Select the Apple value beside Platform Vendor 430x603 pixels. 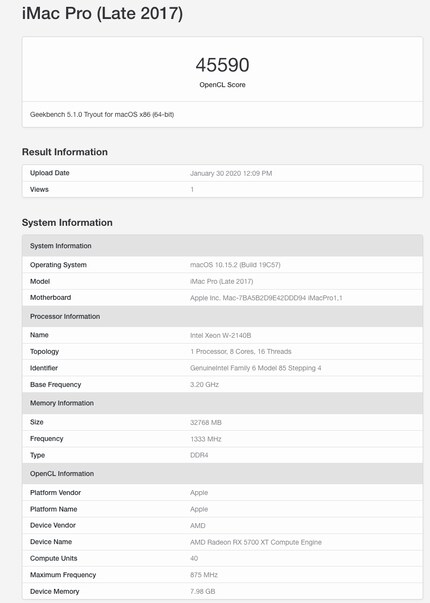point(199,493)
